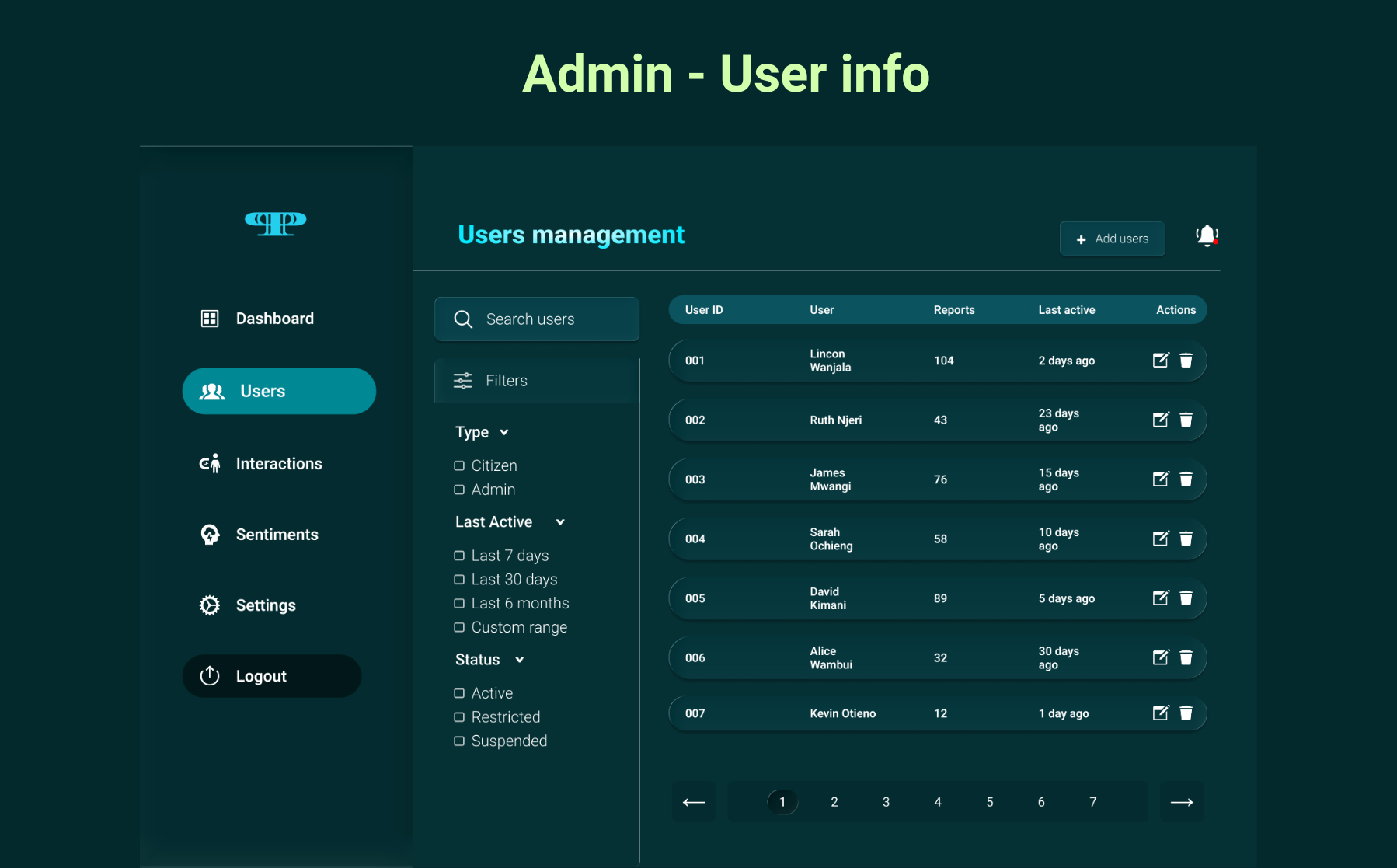The width and height of the screenshot is (1397, 868).
Task: Click the Users management heading
Action: [x=571, y=234]
